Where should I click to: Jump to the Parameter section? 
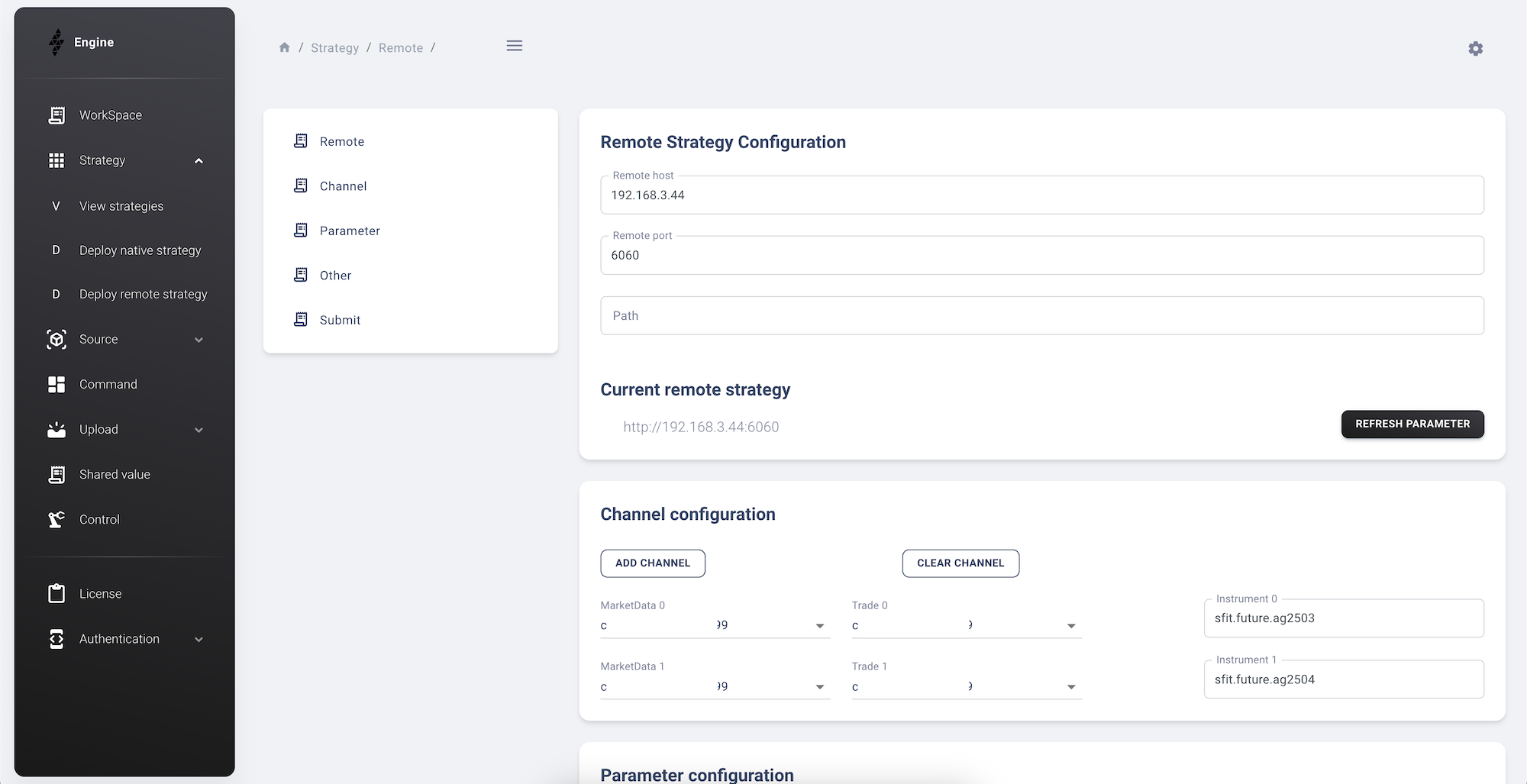point(349,231)
